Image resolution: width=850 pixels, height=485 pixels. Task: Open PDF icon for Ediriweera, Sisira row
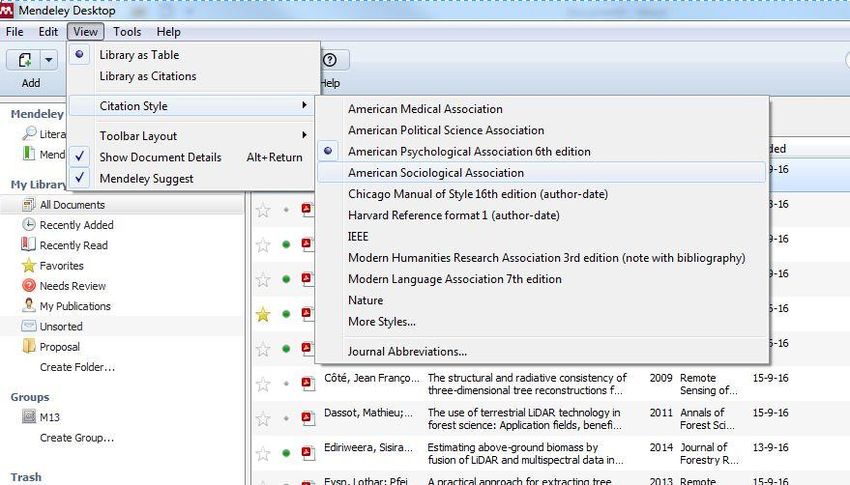click(x=307, y=452)
